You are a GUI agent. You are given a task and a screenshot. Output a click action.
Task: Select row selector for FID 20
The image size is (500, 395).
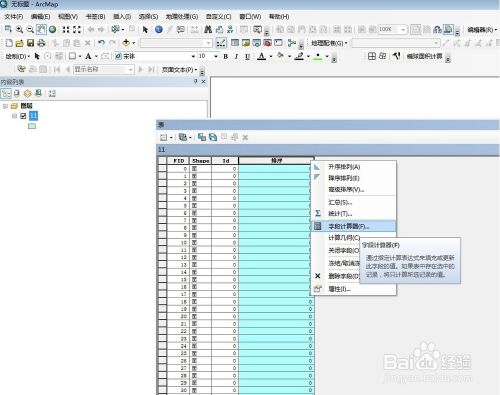[x=162, y=316]
